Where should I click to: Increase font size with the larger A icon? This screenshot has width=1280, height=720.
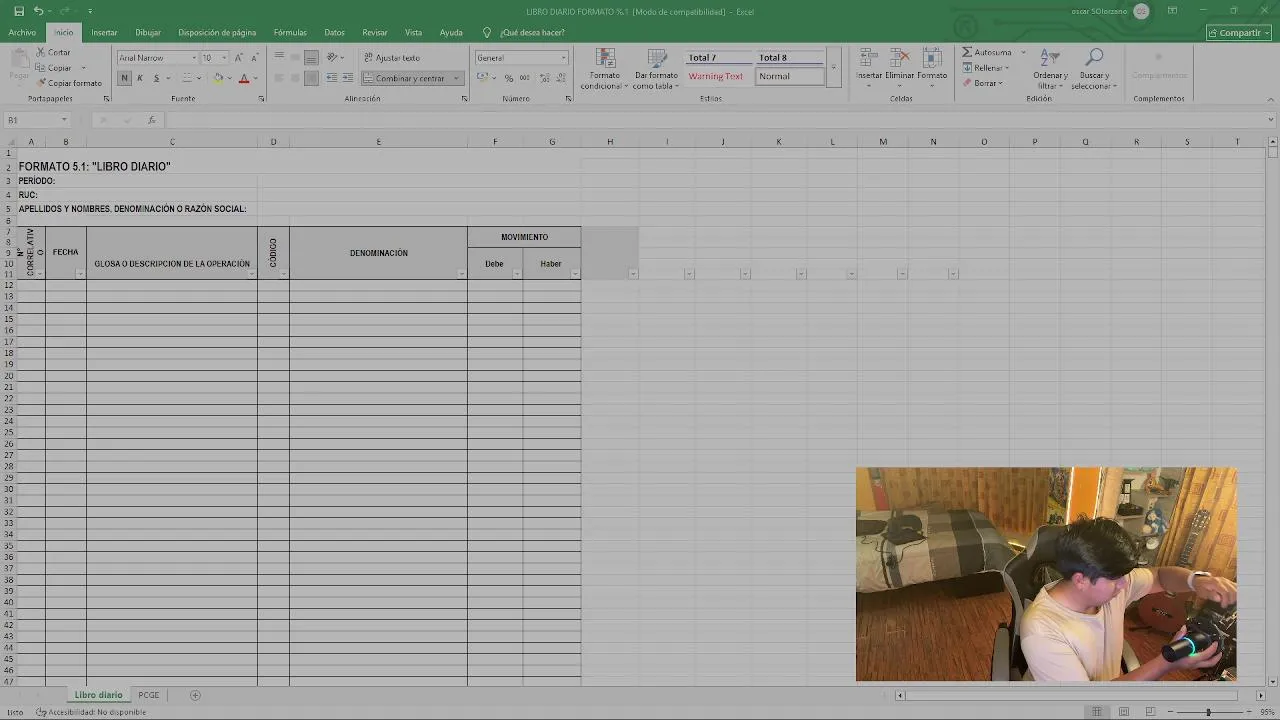coord(238,58)
